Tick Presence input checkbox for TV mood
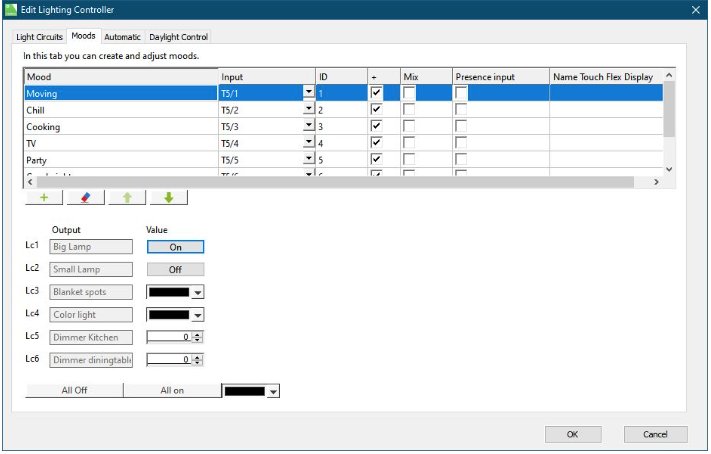The width and height of the screenshot is (711, 454). coord(461,143)
